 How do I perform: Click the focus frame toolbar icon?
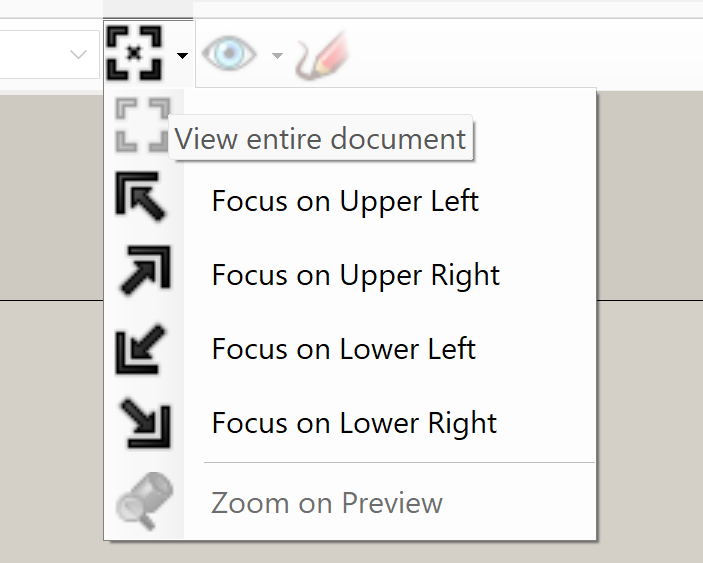pos(134,54)
